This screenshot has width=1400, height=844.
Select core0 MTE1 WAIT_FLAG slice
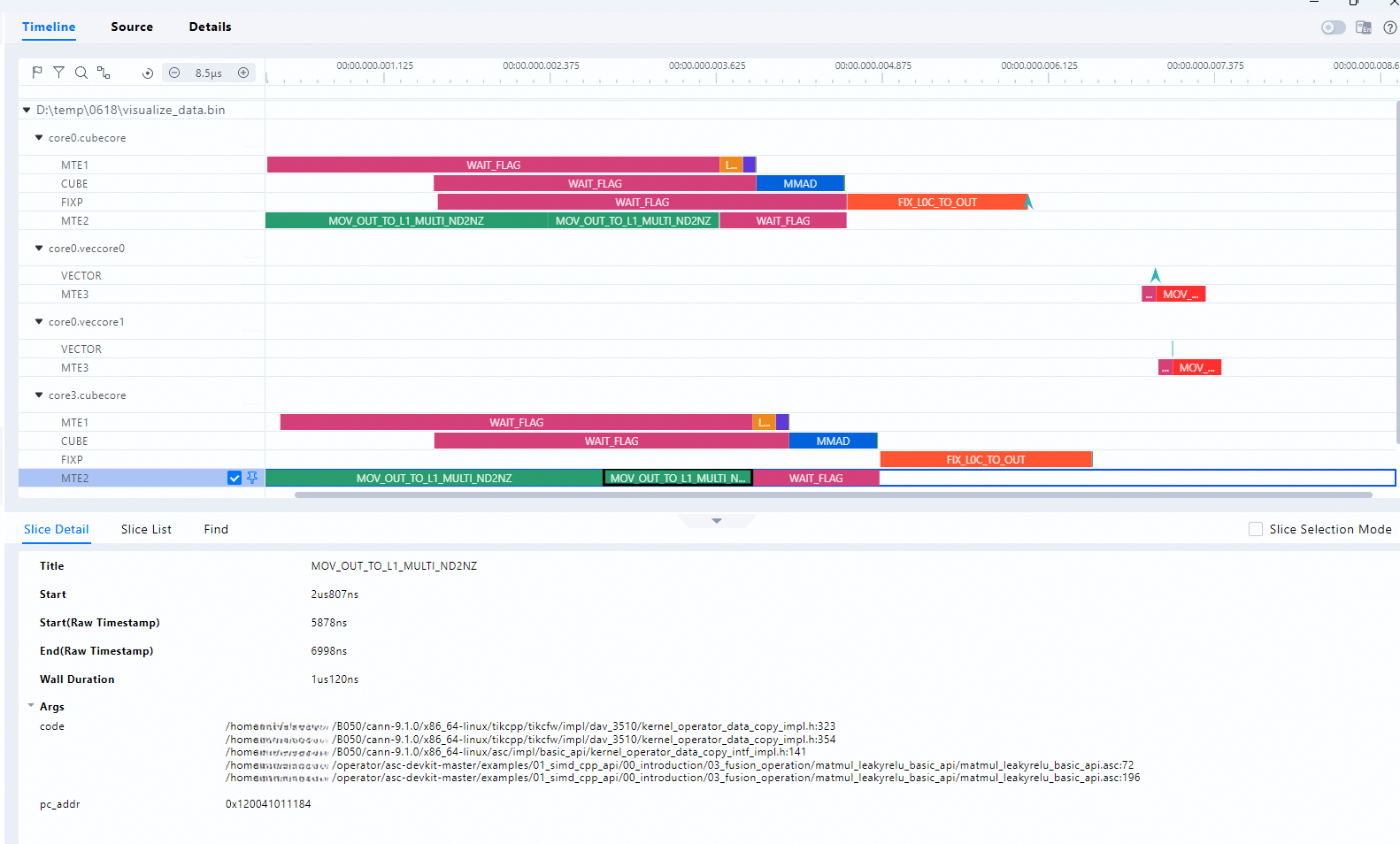493,165
